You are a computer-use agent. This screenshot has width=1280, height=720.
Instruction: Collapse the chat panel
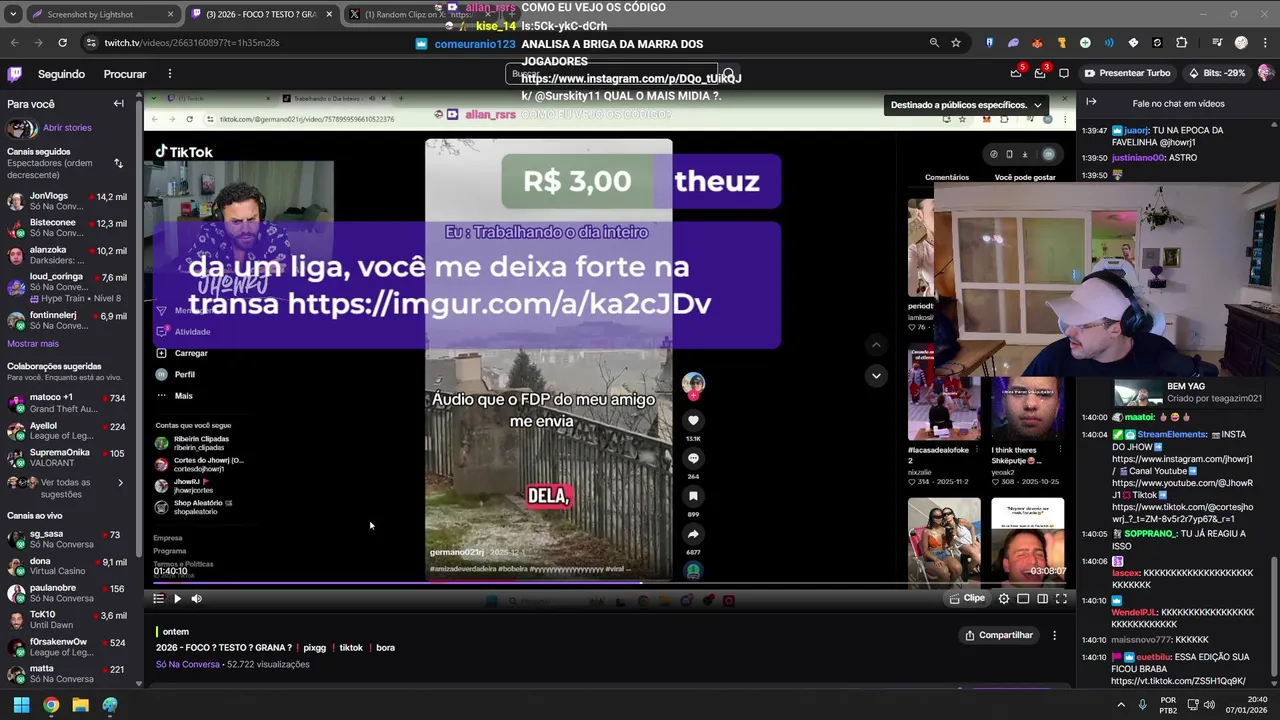[1091, 103]
